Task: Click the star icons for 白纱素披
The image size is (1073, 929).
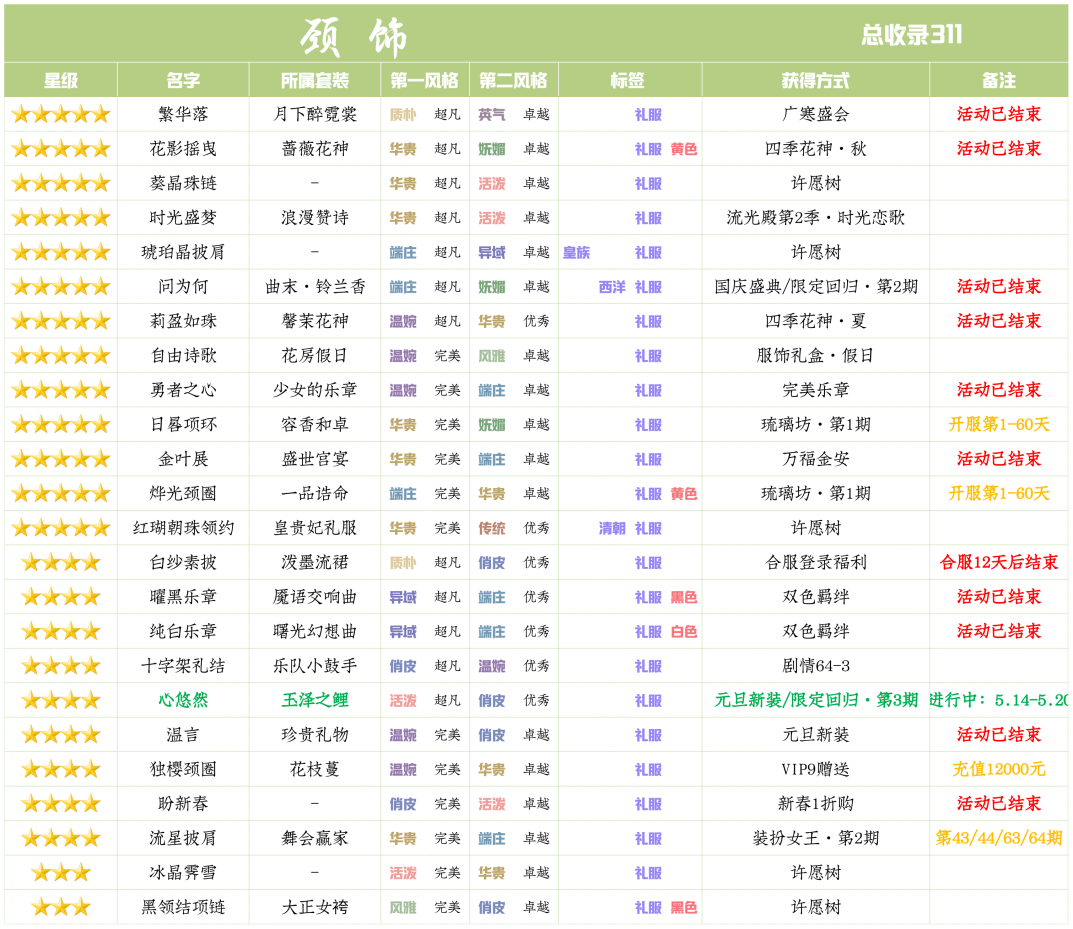Action: tap(60, 563)
